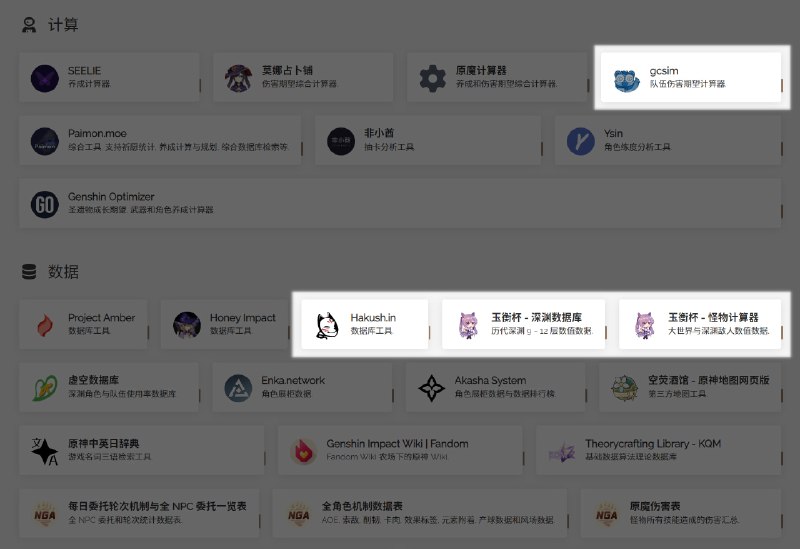Click the SEELIE round purple icon
Image resolution: width=800 pixels, height=549 pixels.
pyautogui.click(x=45, y=78)
